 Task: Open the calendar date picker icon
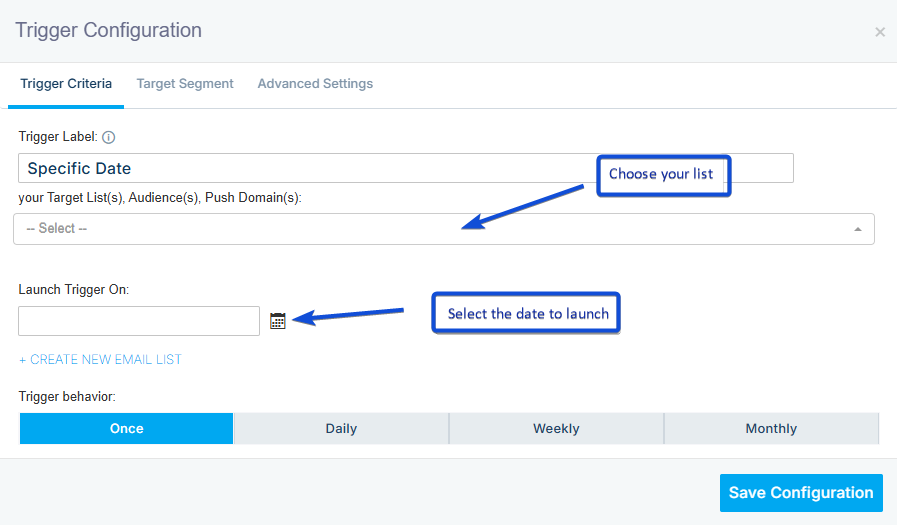pyautogui.click(x=278, y=321)
